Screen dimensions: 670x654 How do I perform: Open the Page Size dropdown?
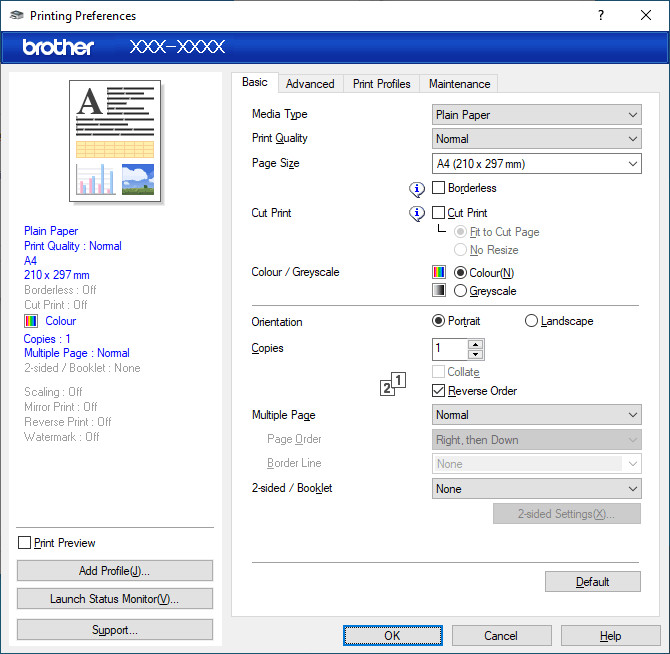pyautogui.click(x=537, y=164)
